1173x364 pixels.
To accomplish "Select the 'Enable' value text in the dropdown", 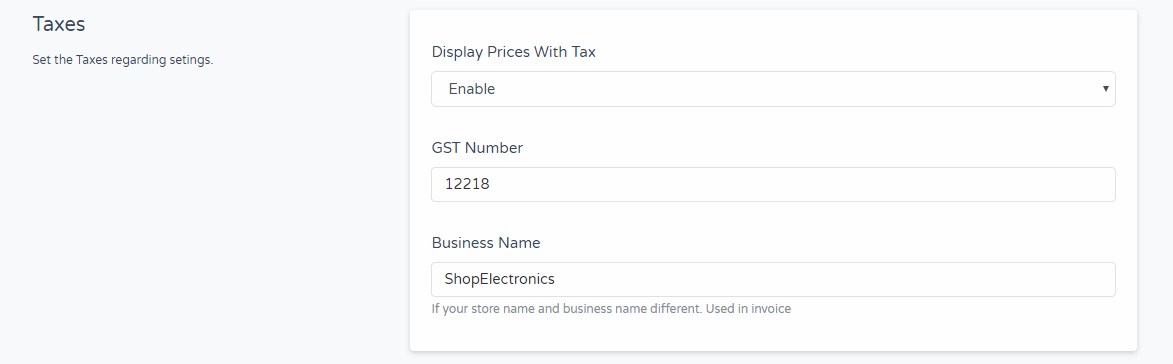I will [x=471, y=89].
